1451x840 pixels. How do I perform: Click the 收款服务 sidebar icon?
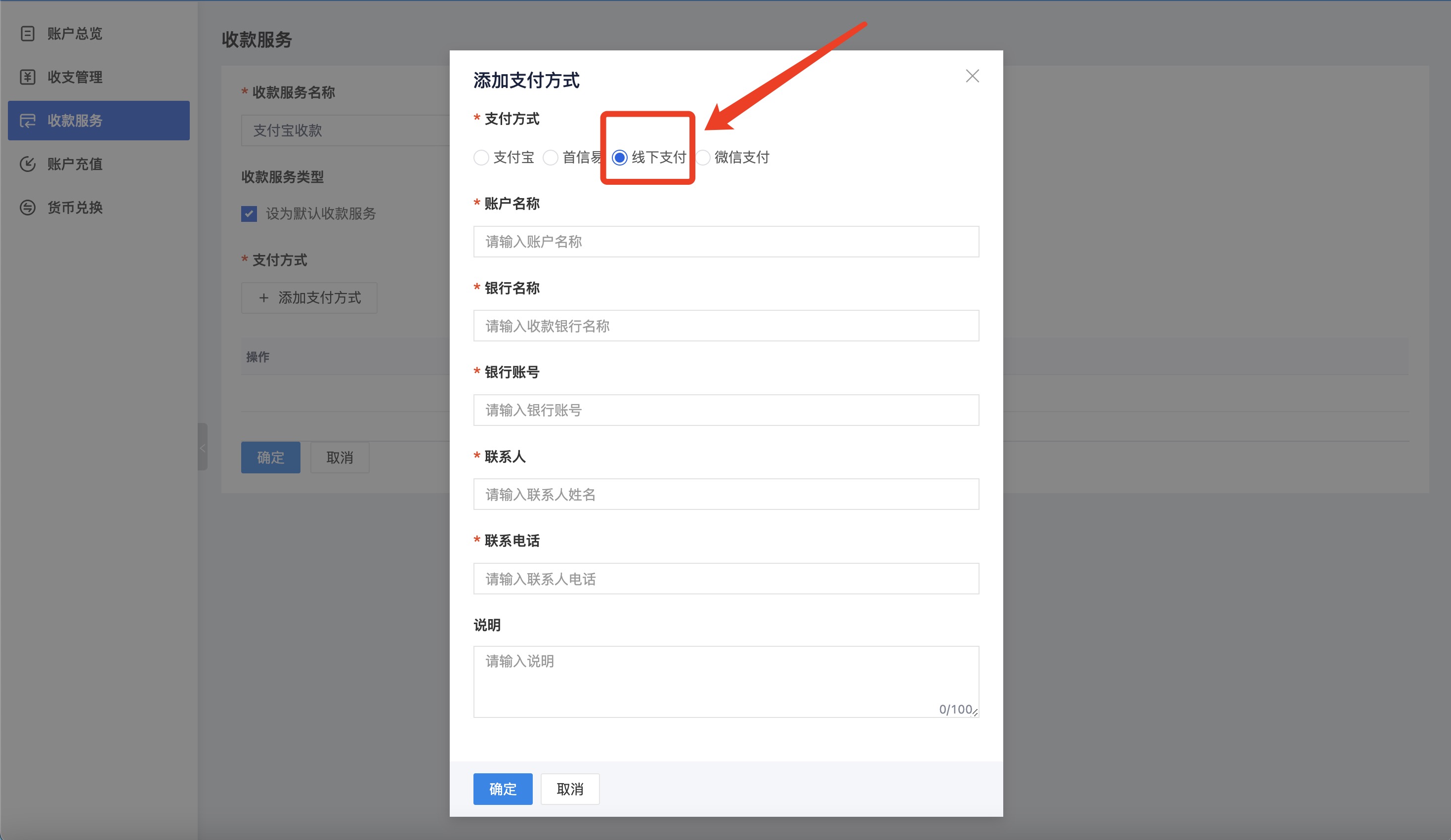tap(28, 121)
